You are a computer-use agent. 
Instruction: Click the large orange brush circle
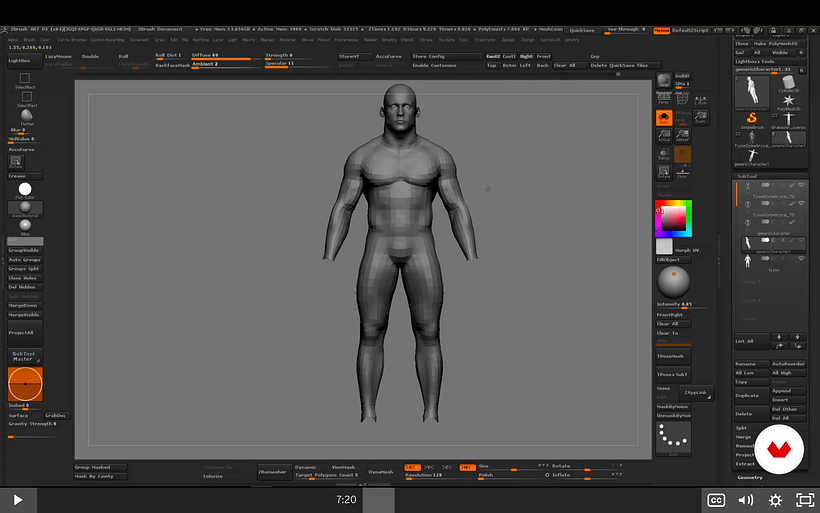pyautogui.click(x=25, y=384)
